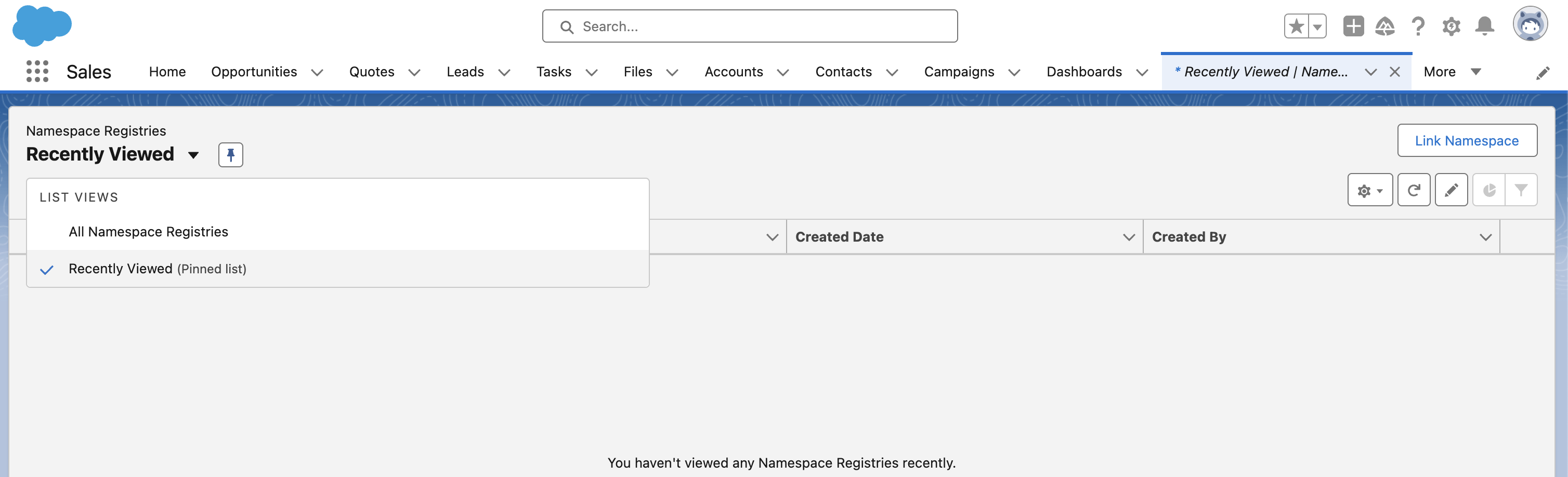The width and height of the screenshot is (1568, 477).
Task: Sort by Created Date column
Action: click(x=840, y=236)
